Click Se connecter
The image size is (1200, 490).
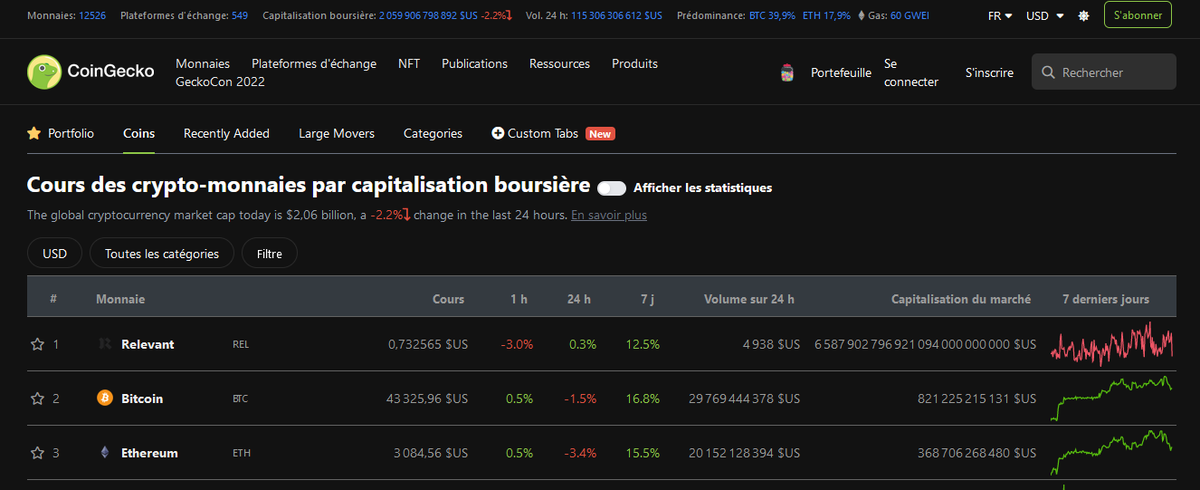click(911, 73)
